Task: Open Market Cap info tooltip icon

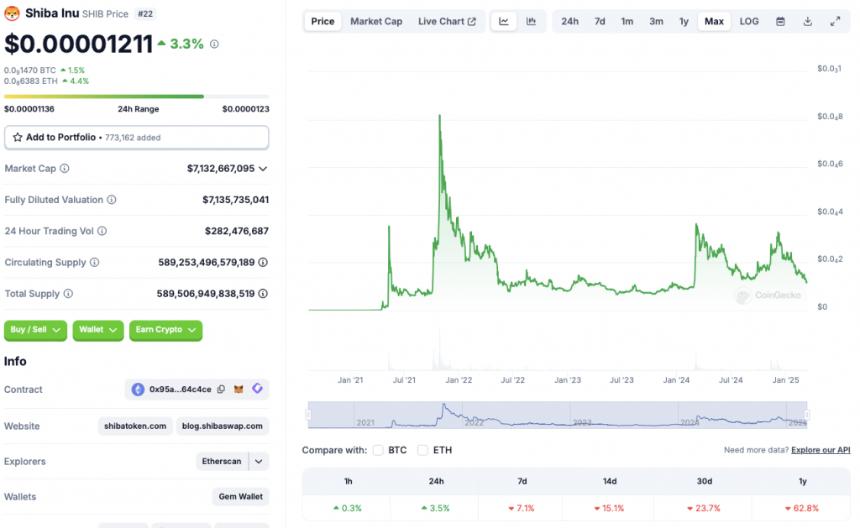Action: click(x=65, y=168)
